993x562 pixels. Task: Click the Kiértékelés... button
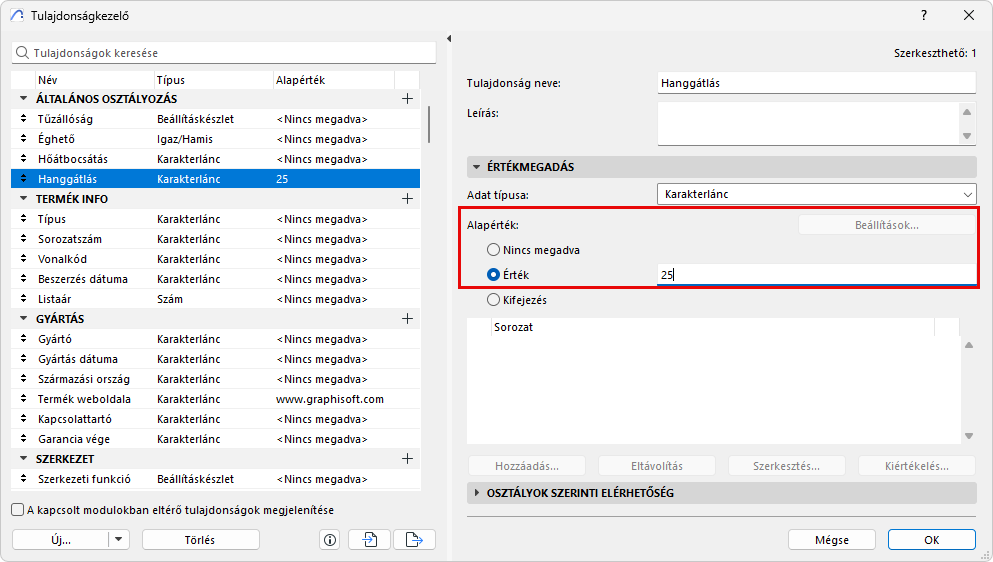point(917,466)
